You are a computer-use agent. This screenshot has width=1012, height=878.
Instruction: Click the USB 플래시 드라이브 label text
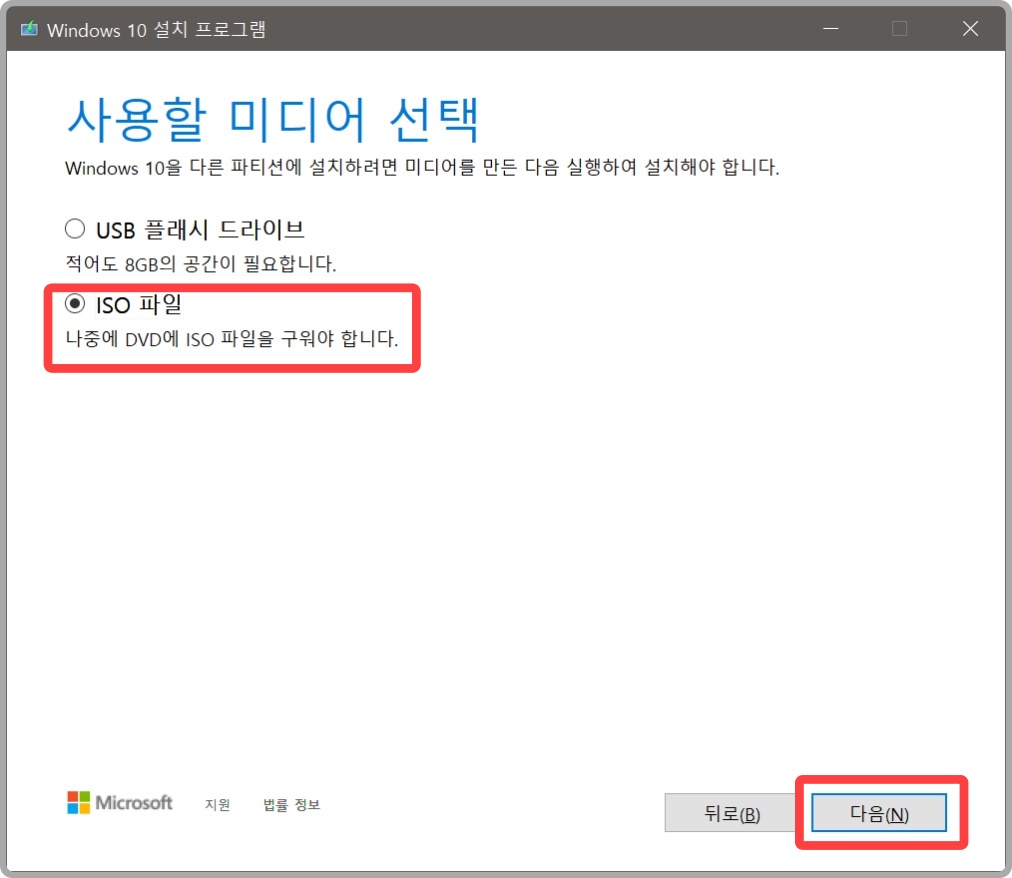[200, 228]
